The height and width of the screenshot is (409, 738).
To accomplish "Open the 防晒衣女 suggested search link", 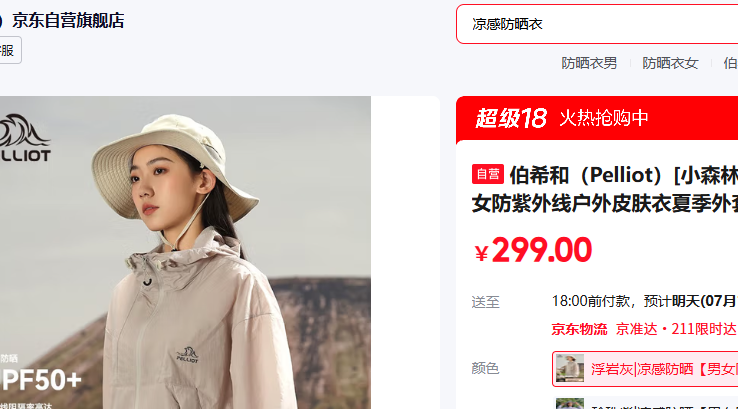I will [x=670, y=63].
